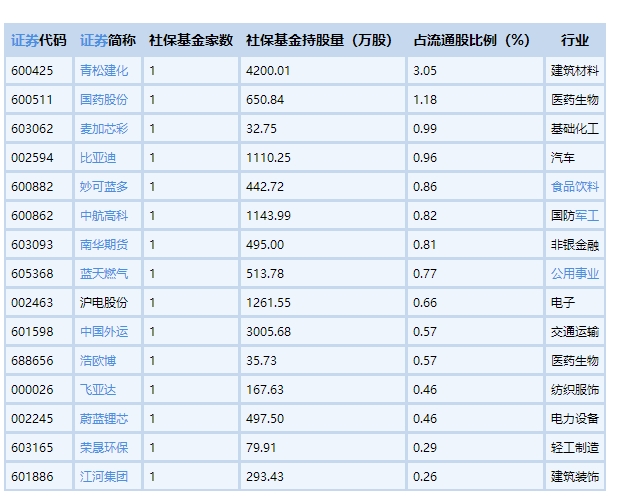Screen dimensions: 618x497
Task: Select holding value 1110.25
Action: tap(268, 158)
